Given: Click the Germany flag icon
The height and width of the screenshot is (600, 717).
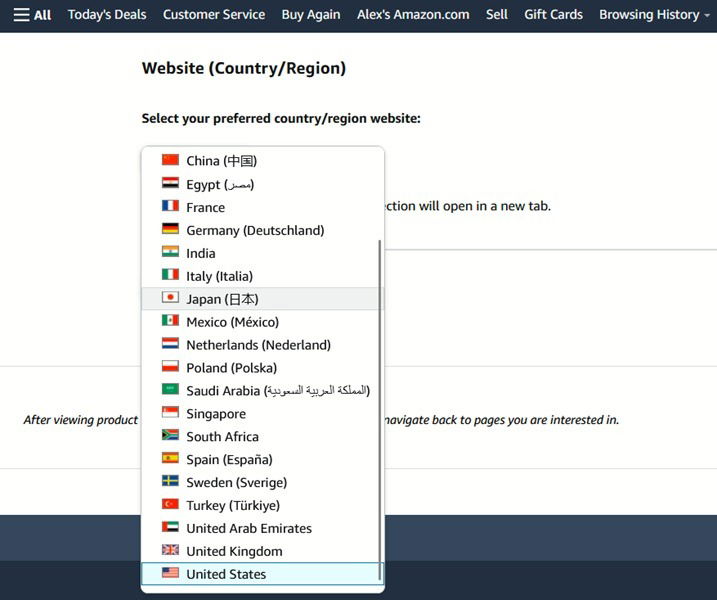Looking at the screenshot, I should pyautogui.click(x=170, y=230).
